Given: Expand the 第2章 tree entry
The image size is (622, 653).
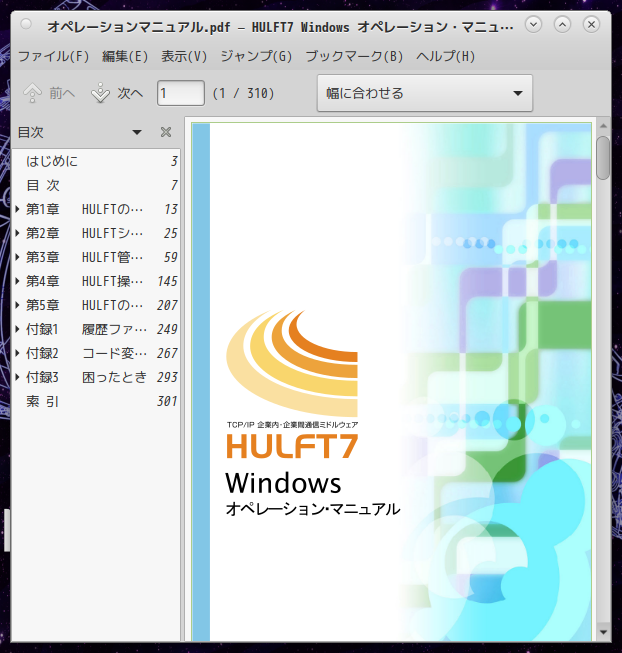Looking at the screenshot, I should coord(17,233).
